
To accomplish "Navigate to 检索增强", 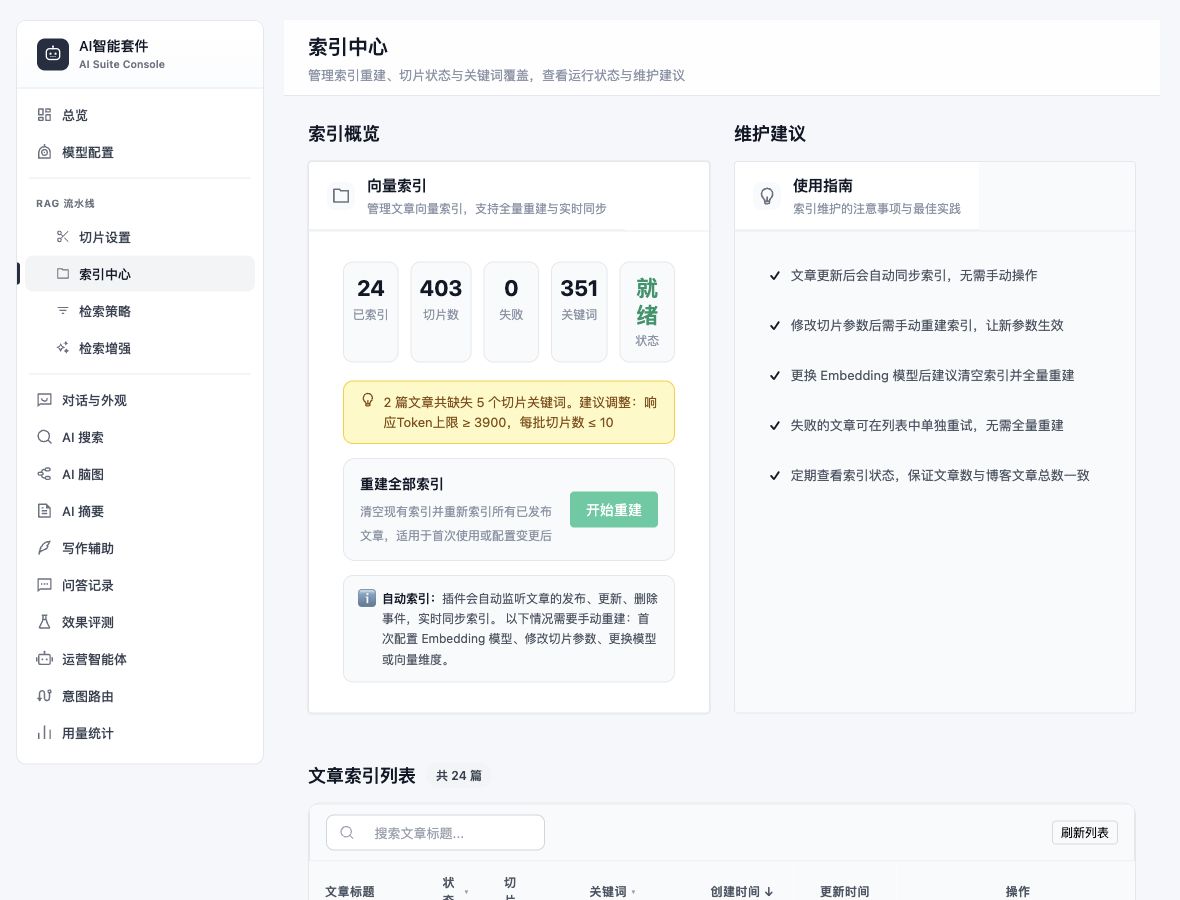I will [x=140, y=348].
